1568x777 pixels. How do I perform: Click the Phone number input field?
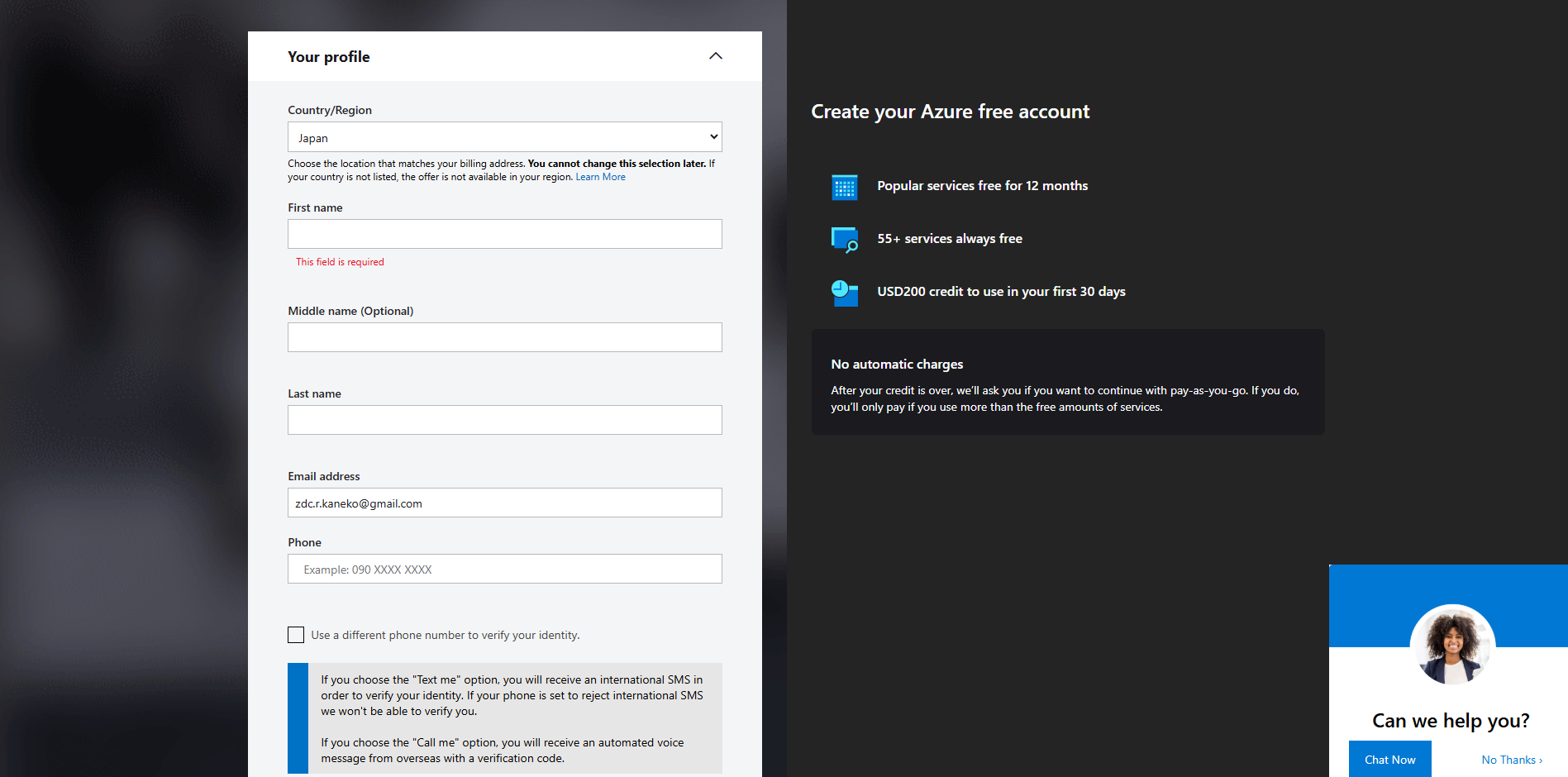click(504, 569)
